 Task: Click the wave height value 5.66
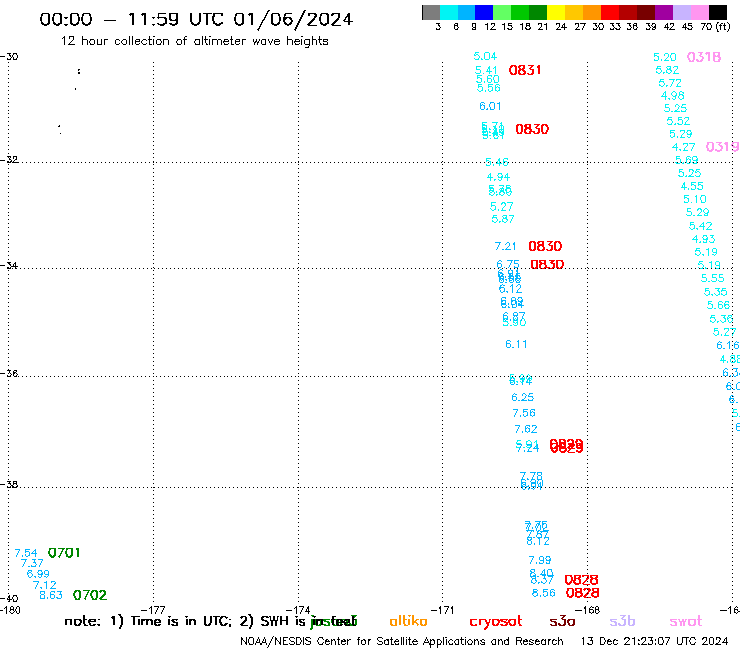click(718, 305)
